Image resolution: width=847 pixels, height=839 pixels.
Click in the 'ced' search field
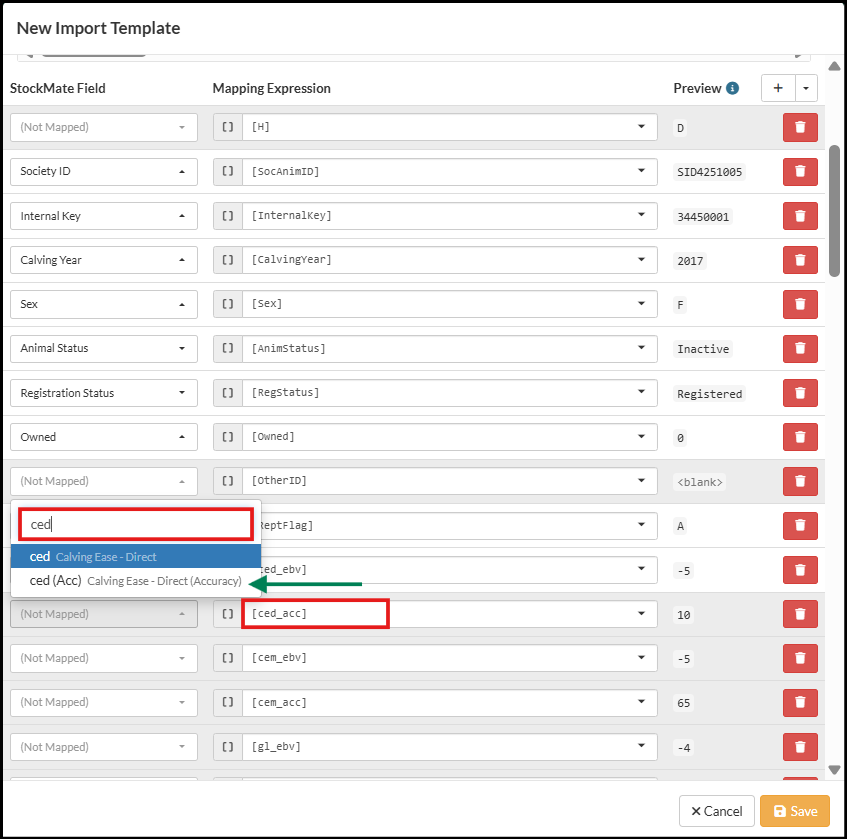coord(136,523)
